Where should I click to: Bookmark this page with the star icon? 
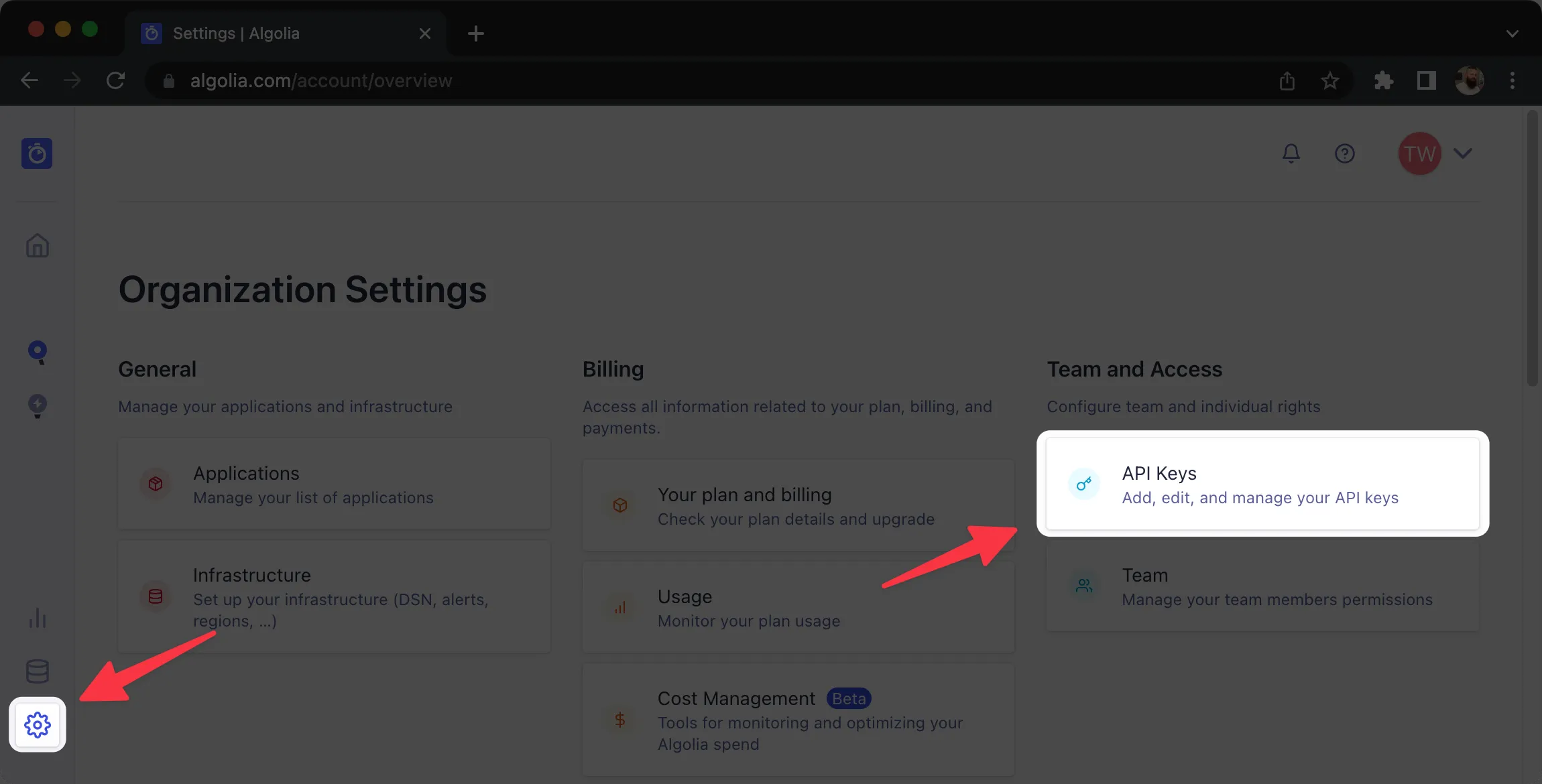[1330, 80]
